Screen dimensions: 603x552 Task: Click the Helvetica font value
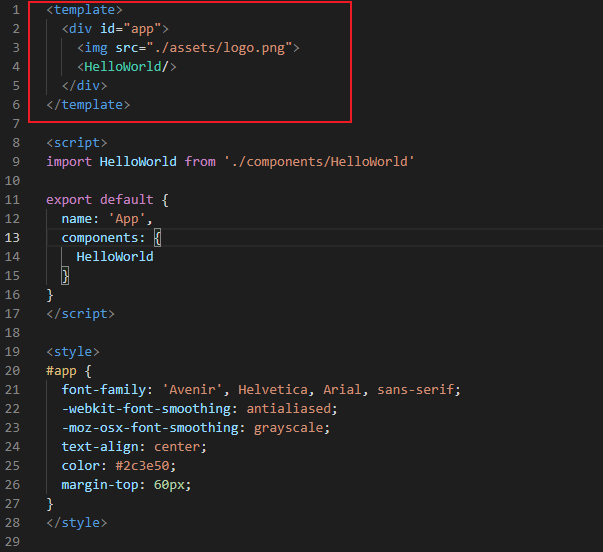pos(273,390)
